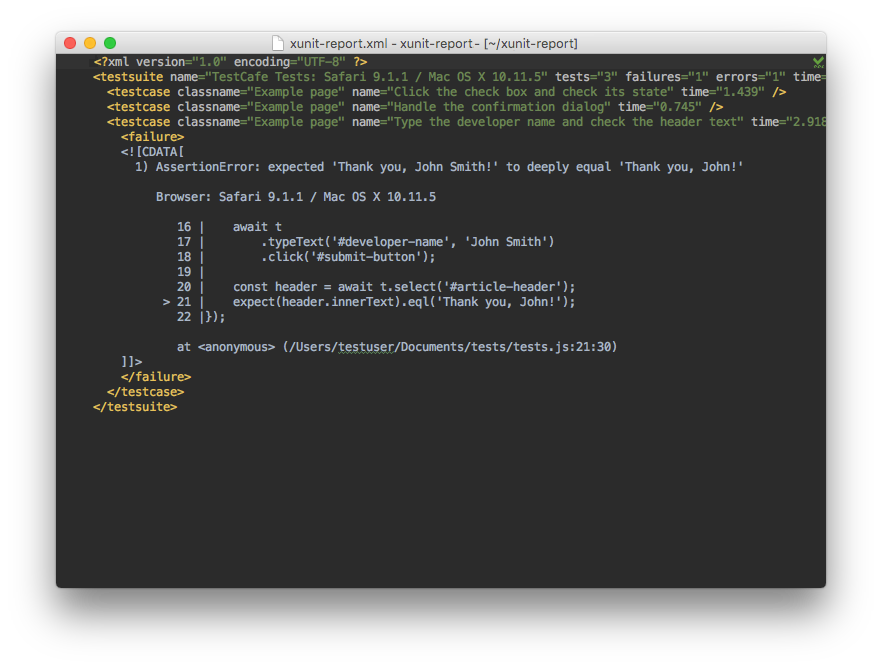The image size is (882, 668).
Task: Click the closing '</testcase>' tag
Action: pyautogui.click(x=146, y=392)
